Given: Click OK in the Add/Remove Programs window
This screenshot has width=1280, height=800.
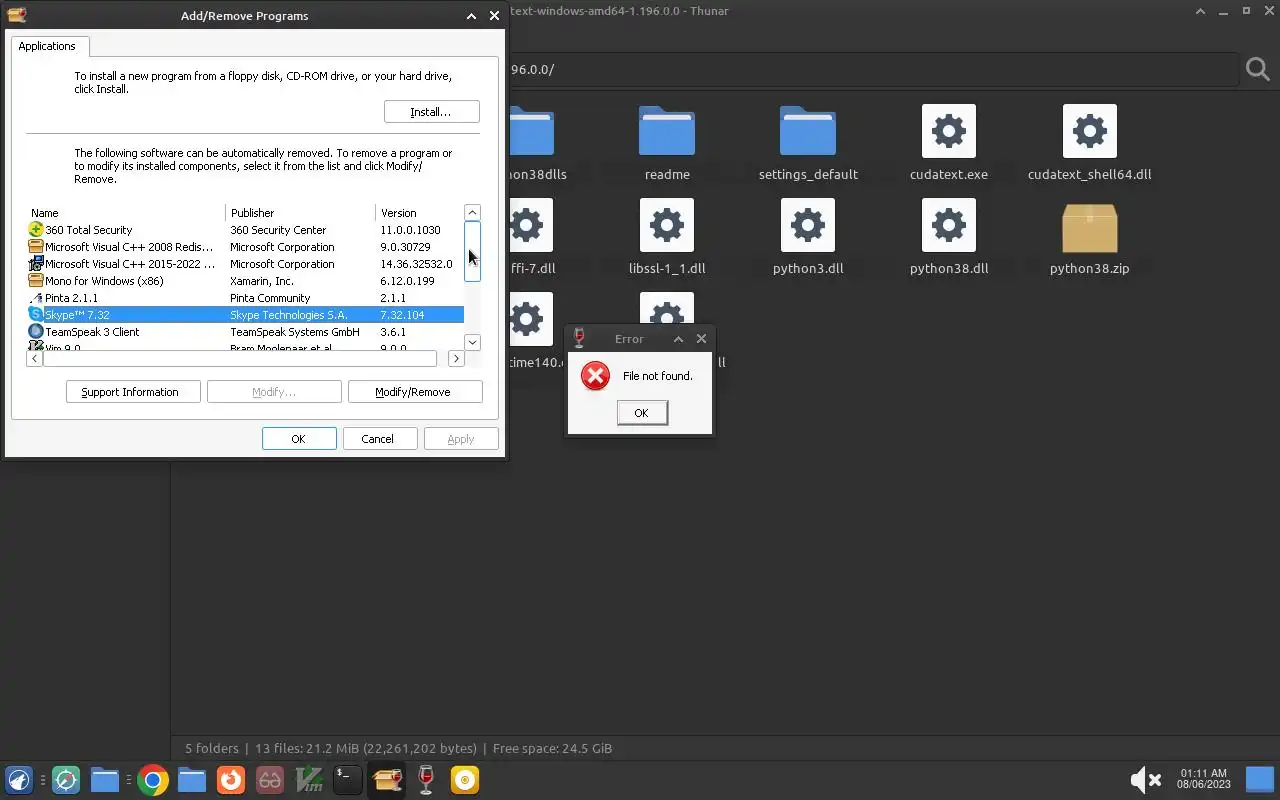Looking at the screenshot, I should pyautogui.click(x=299, y=439).
